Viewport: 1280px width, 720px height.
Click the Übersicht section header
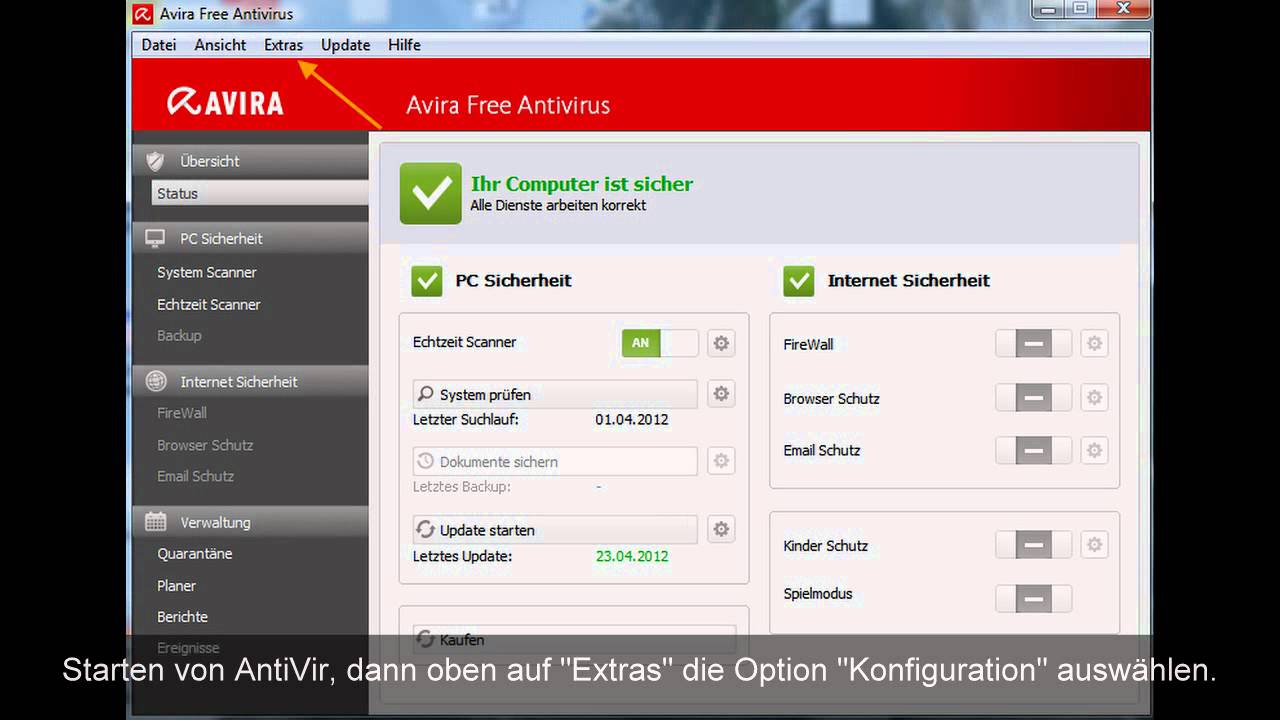coord(250,161)
